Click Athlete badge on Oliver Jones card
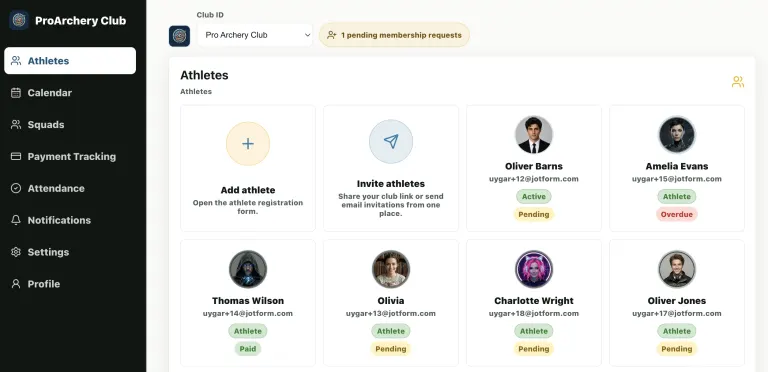The height and width of the screenshot is (372, 768). pos(677,331)
